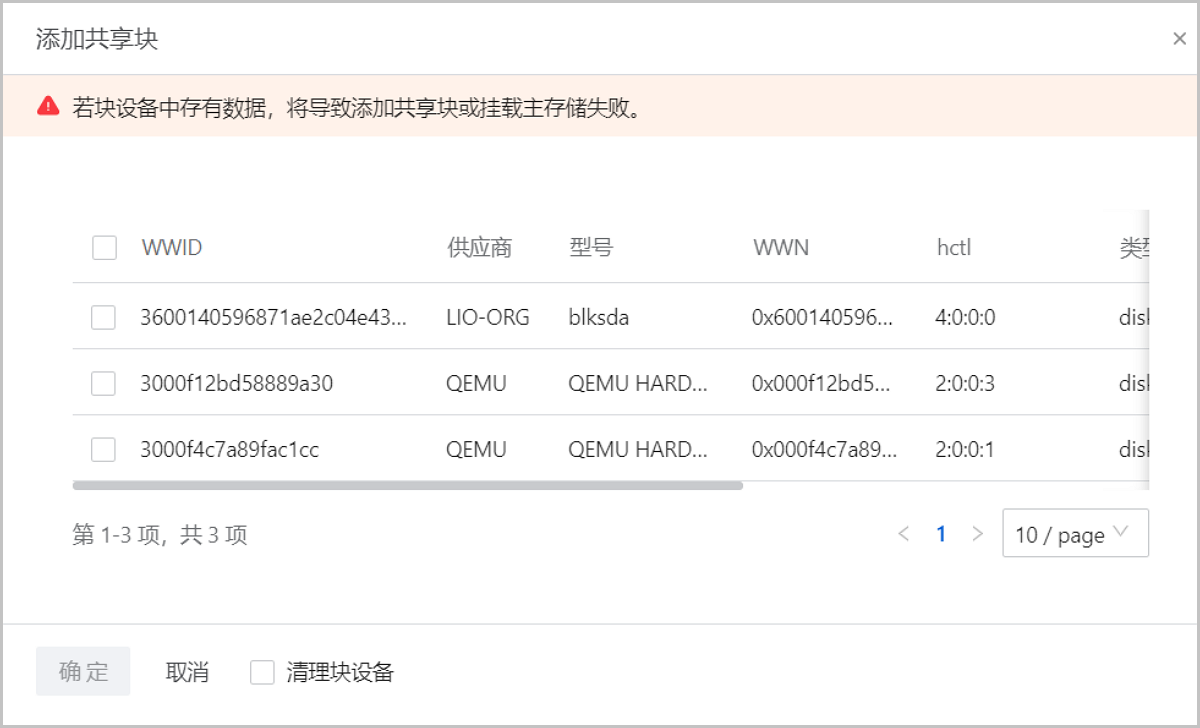Image resolution: width=1200 pixels, height=728 pixels.
Task: Enable the 清理块设备 checkbox
Action: 262,672
